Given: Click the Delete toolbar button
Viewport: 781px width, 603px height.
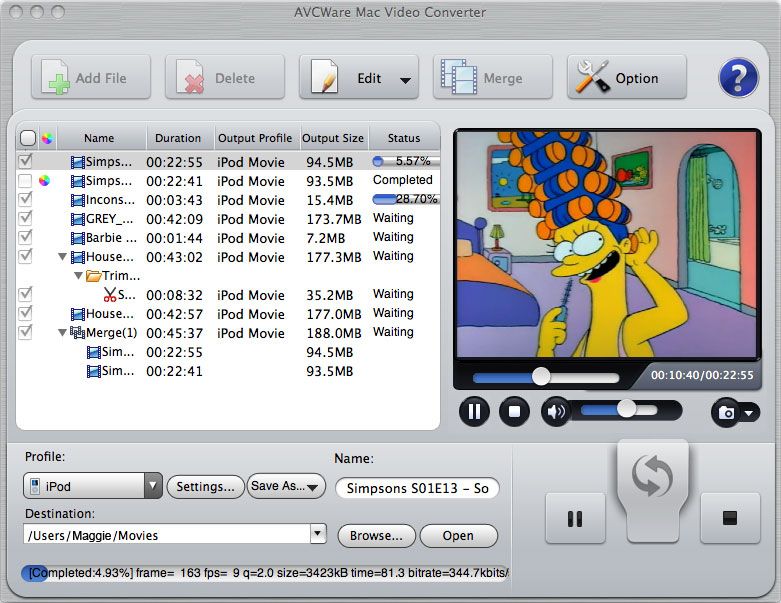Looking at the screenshot, I should pyautogui.click(x=225, y=77).
